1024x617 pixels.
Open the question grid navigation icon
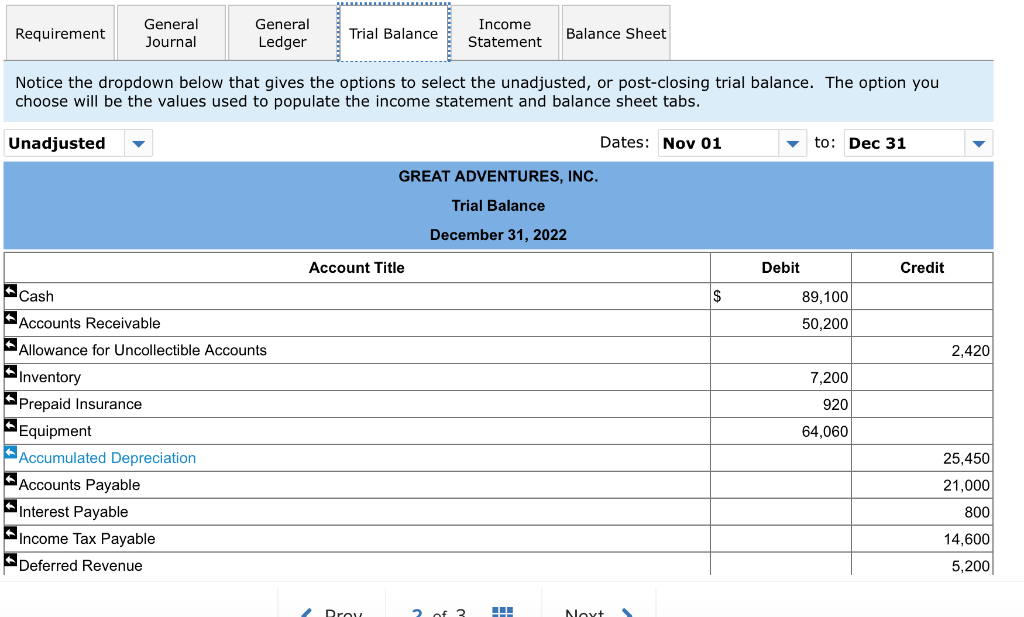(502, 612)
